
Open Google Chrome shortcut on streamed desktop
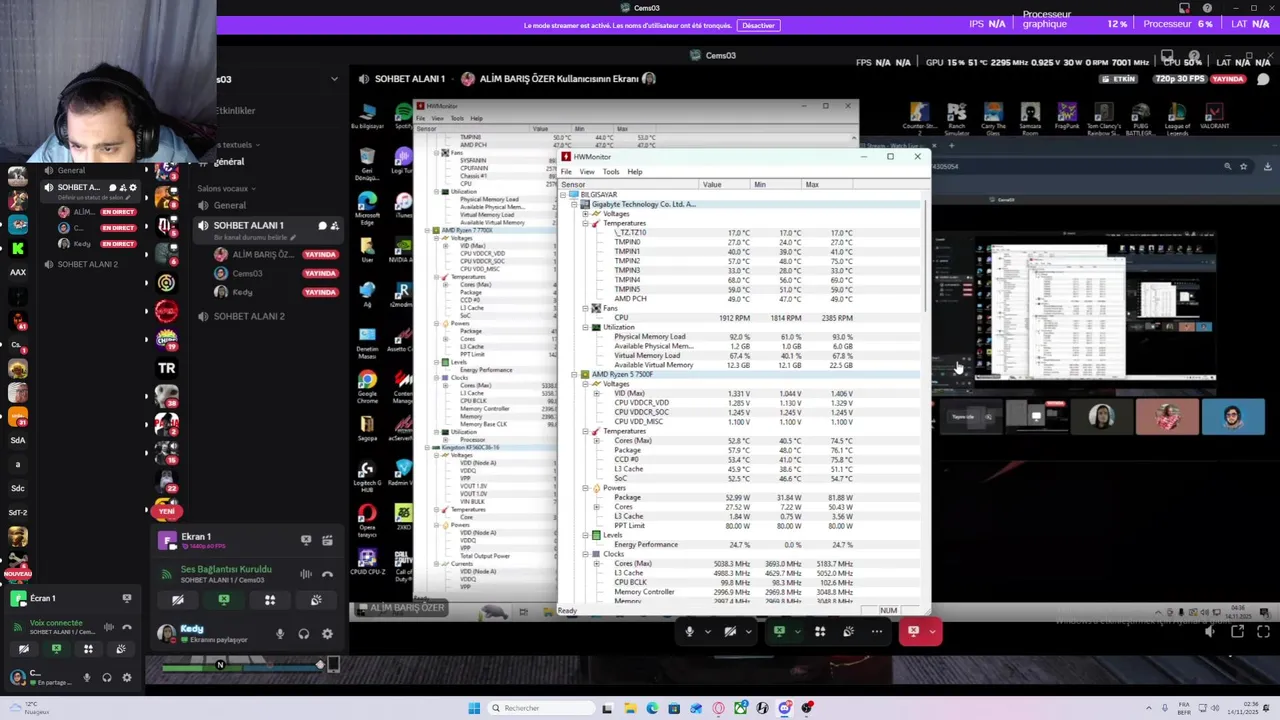367,385
